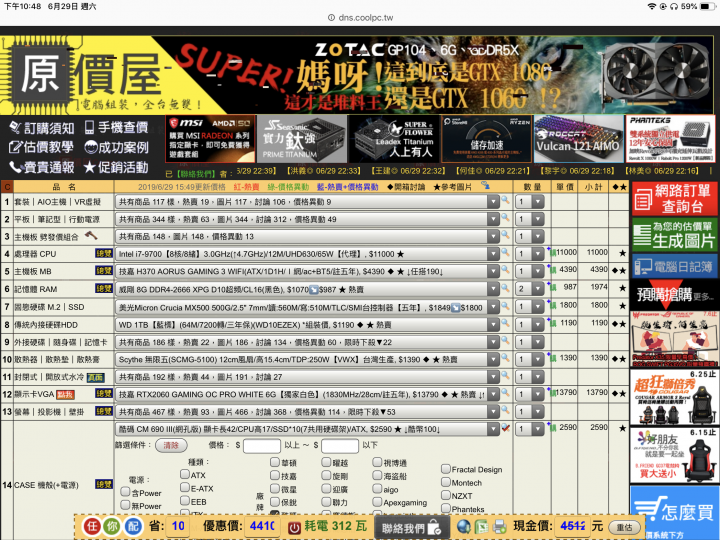Tick the 無Power checkbox
720x540 pixels.
pyautogui.click(x=125, y=505)
